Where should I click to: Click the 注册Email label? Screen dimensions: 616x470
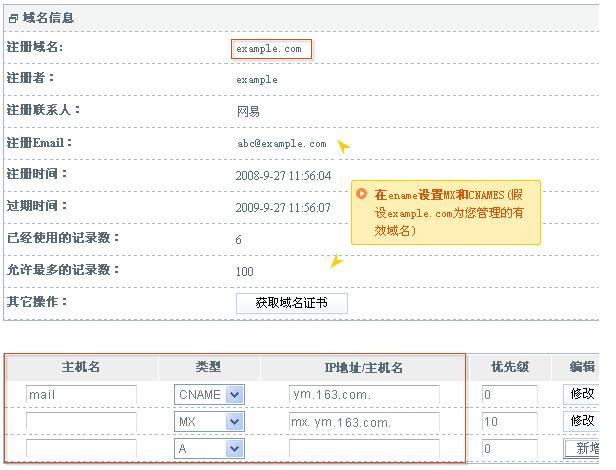click(39, 143)
